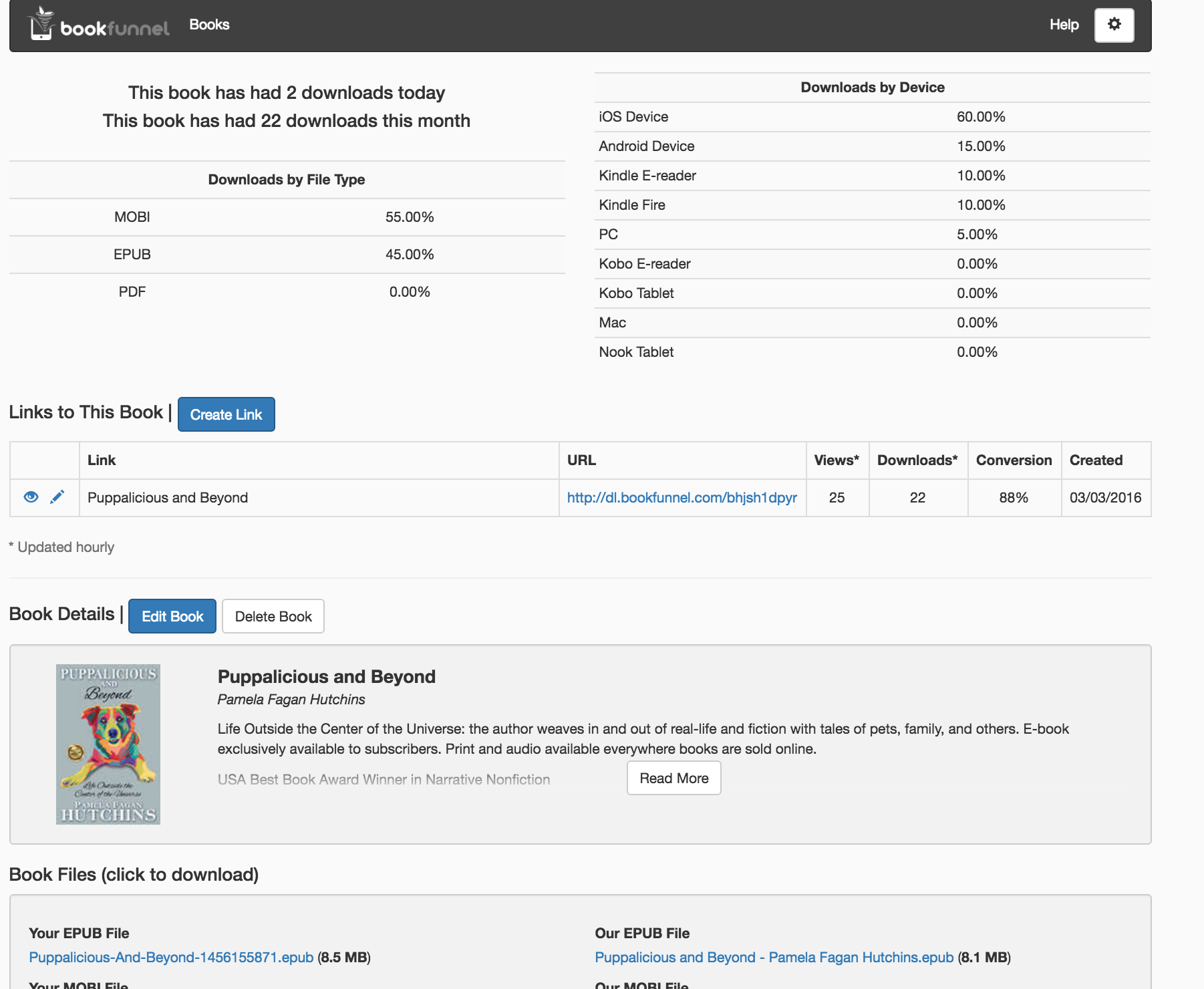This screenshot has height=989, width=1204.
Task: Click the PC row label
Action: [608, 235]
